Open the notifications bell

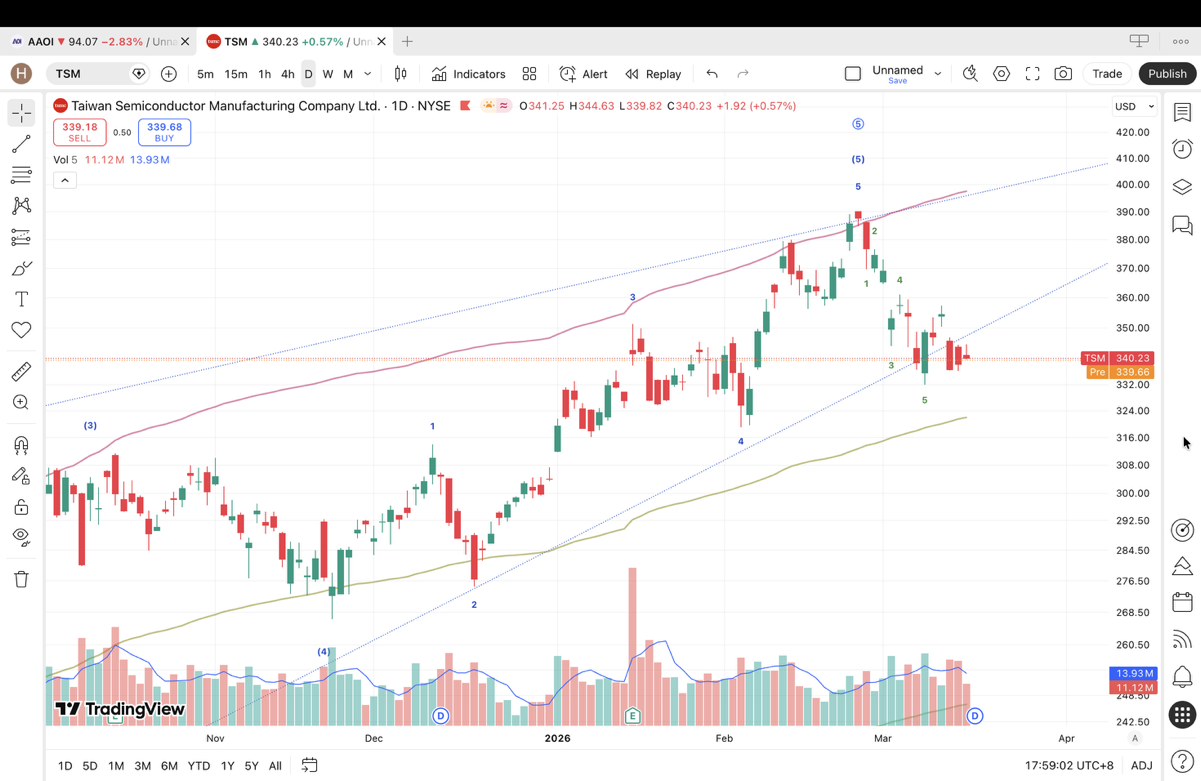1182,677
